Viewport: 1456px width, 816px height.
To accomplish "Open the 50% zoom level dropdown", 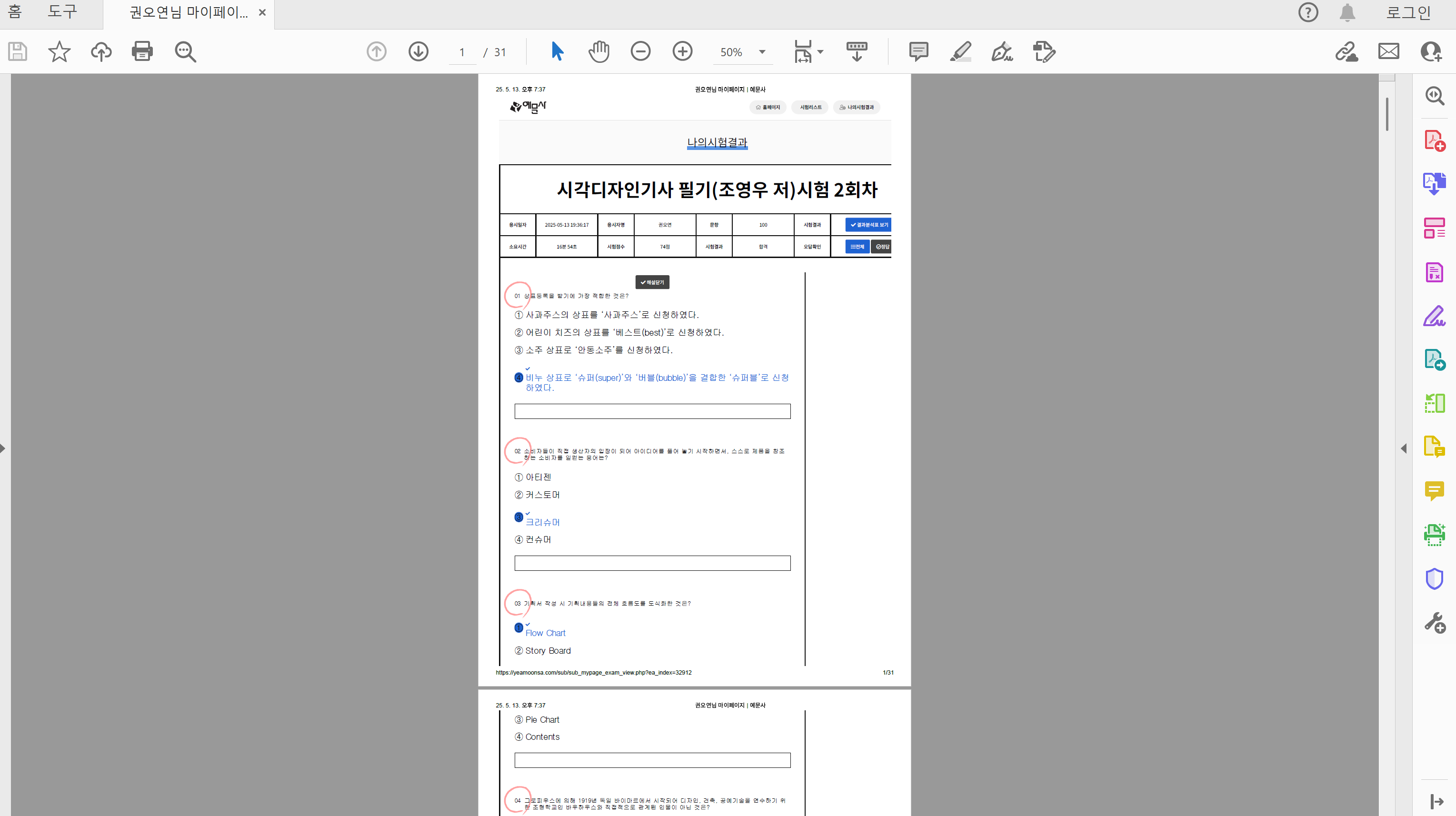I will pos(762,52).
